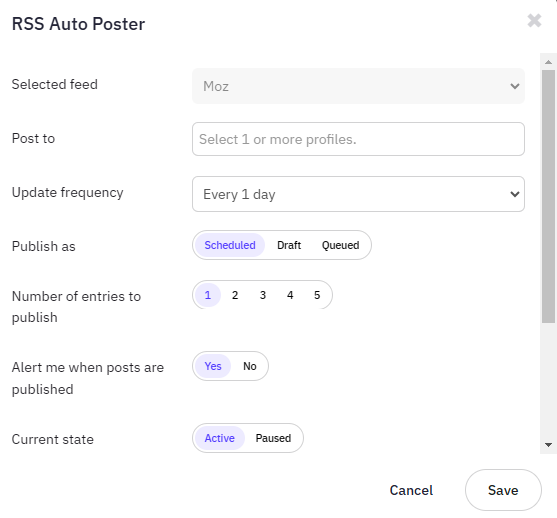This screenshot has height=518, width=557.
Task: Switch current state to Paused
Action: 273,438
